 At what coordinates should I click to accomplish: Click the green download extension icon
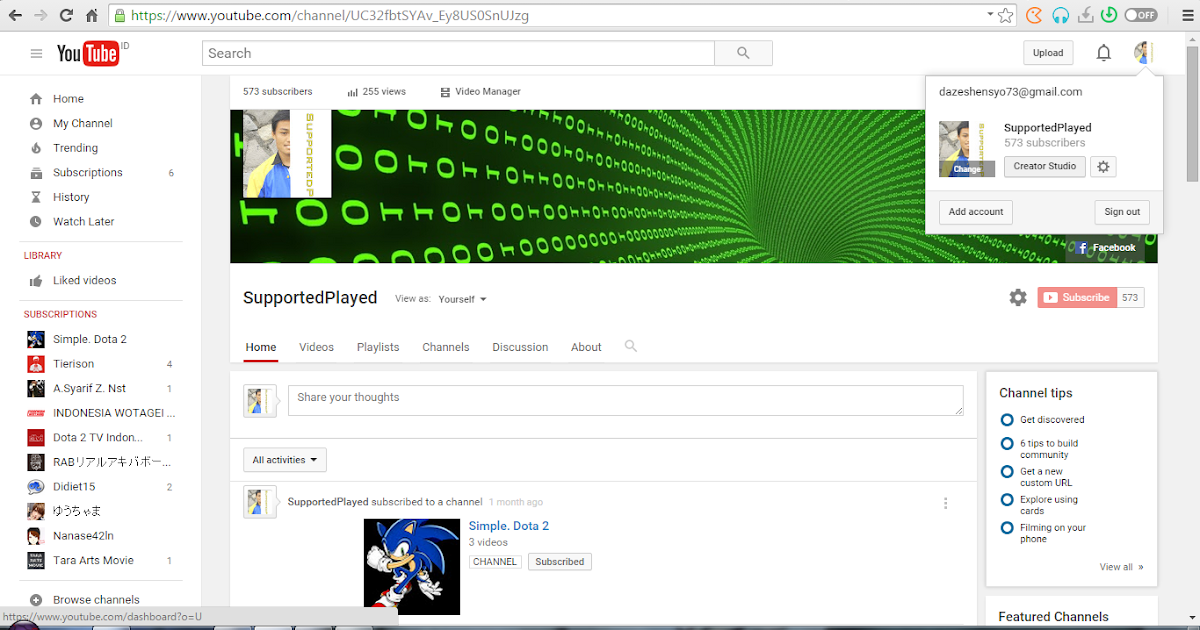[1109, 15]
